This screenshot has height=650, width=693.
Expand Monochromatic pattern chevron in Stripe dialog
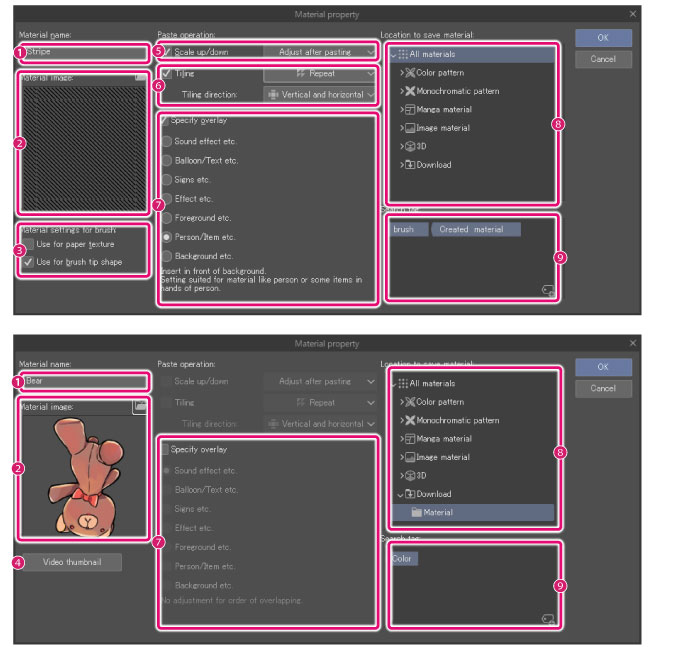(x=402, y=91)
